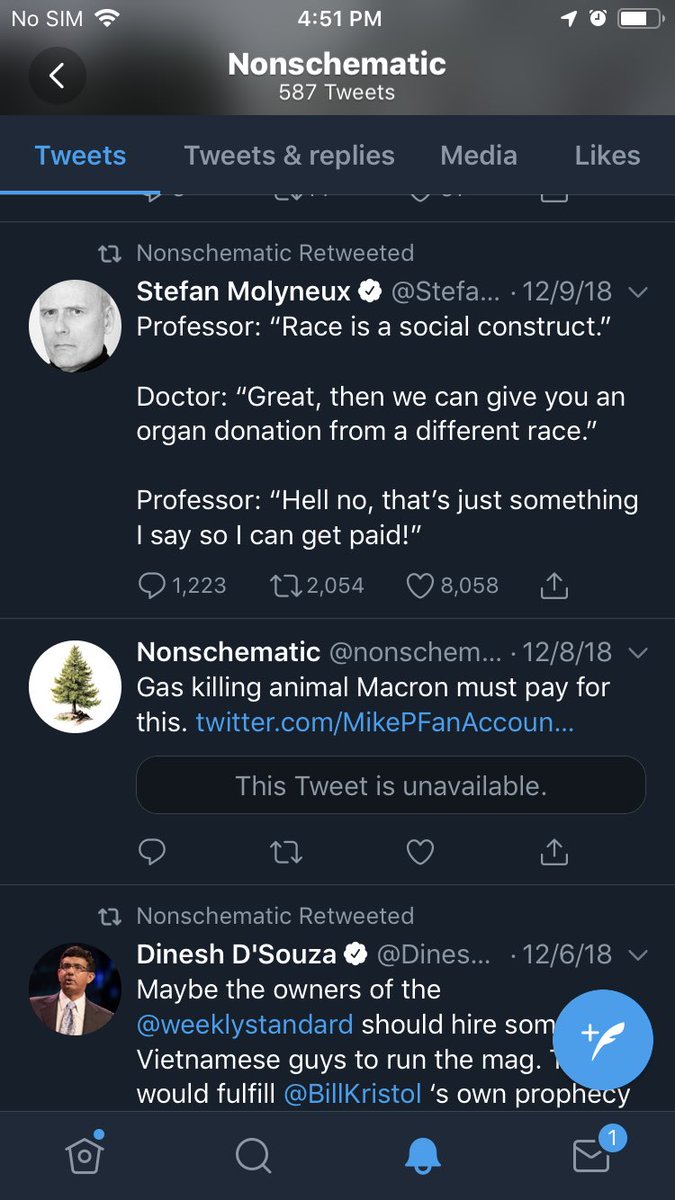
Task: Expand options chevron on Stefan Molyneux tweet
Action: pos(638,292)
